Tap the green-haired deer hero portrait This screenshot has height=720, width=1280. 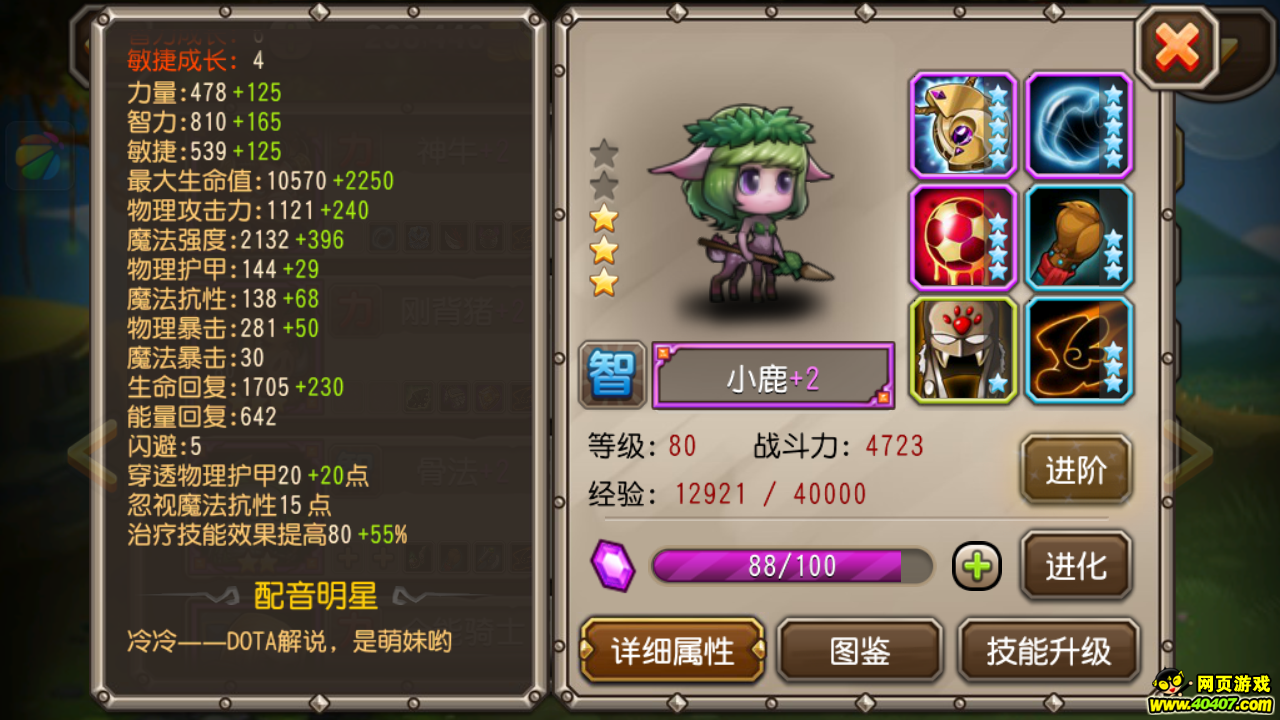click(x=741, y=203)
